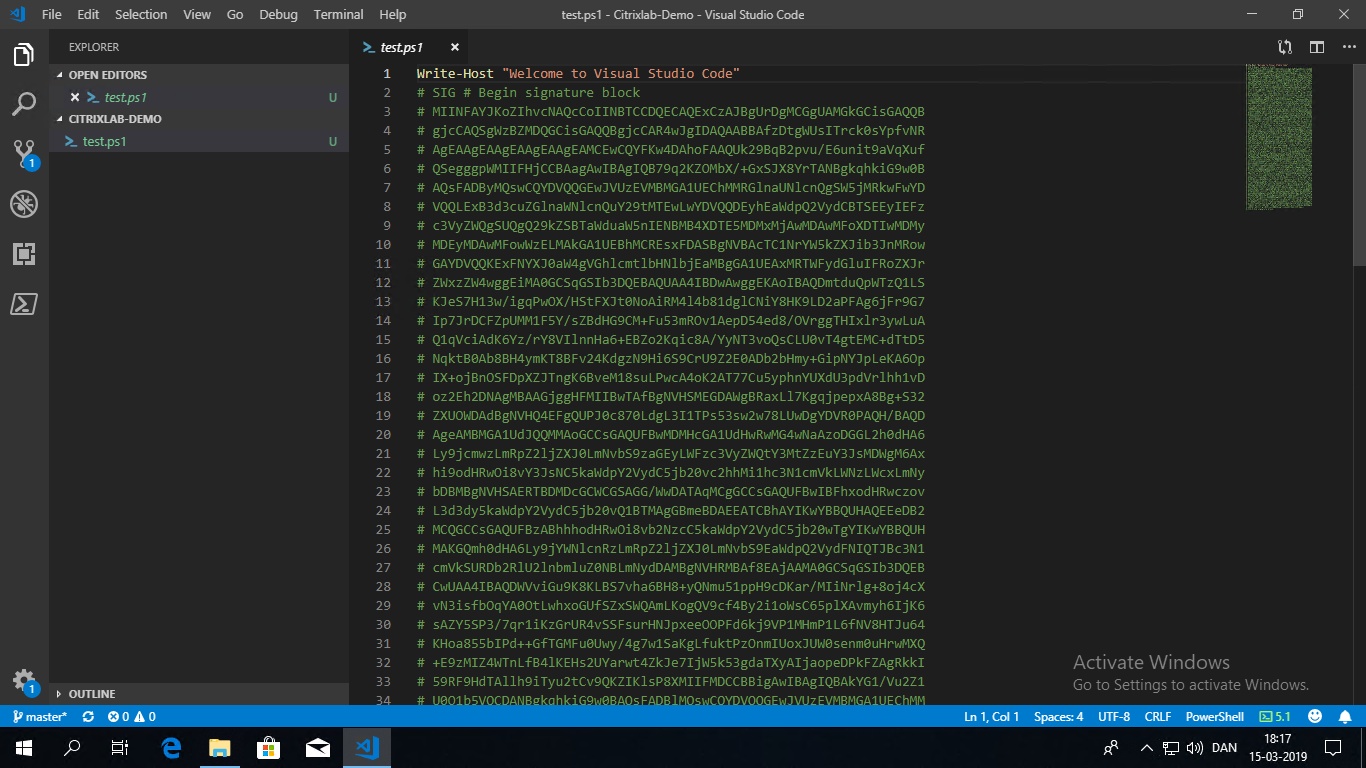Viewport: 1366px width, 768px height.
Task: Open the Windows Action Center
Action: click(x=1333, y=747)
